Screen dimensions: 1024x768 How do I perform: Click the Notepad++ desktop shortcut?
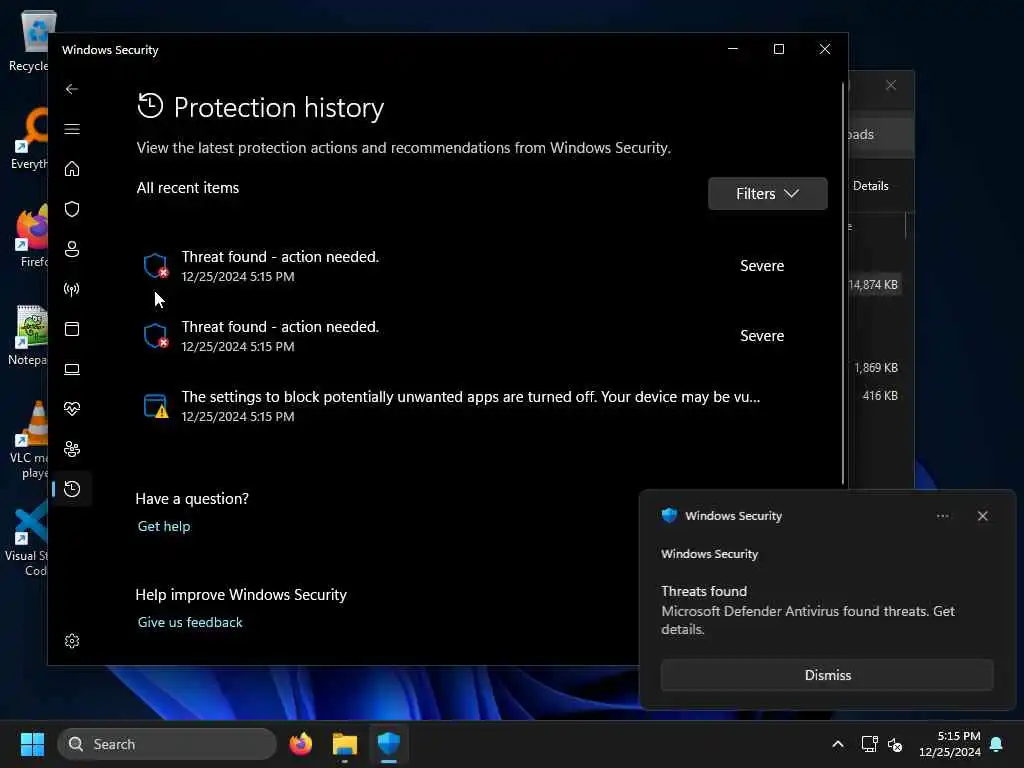click(27, 335)
